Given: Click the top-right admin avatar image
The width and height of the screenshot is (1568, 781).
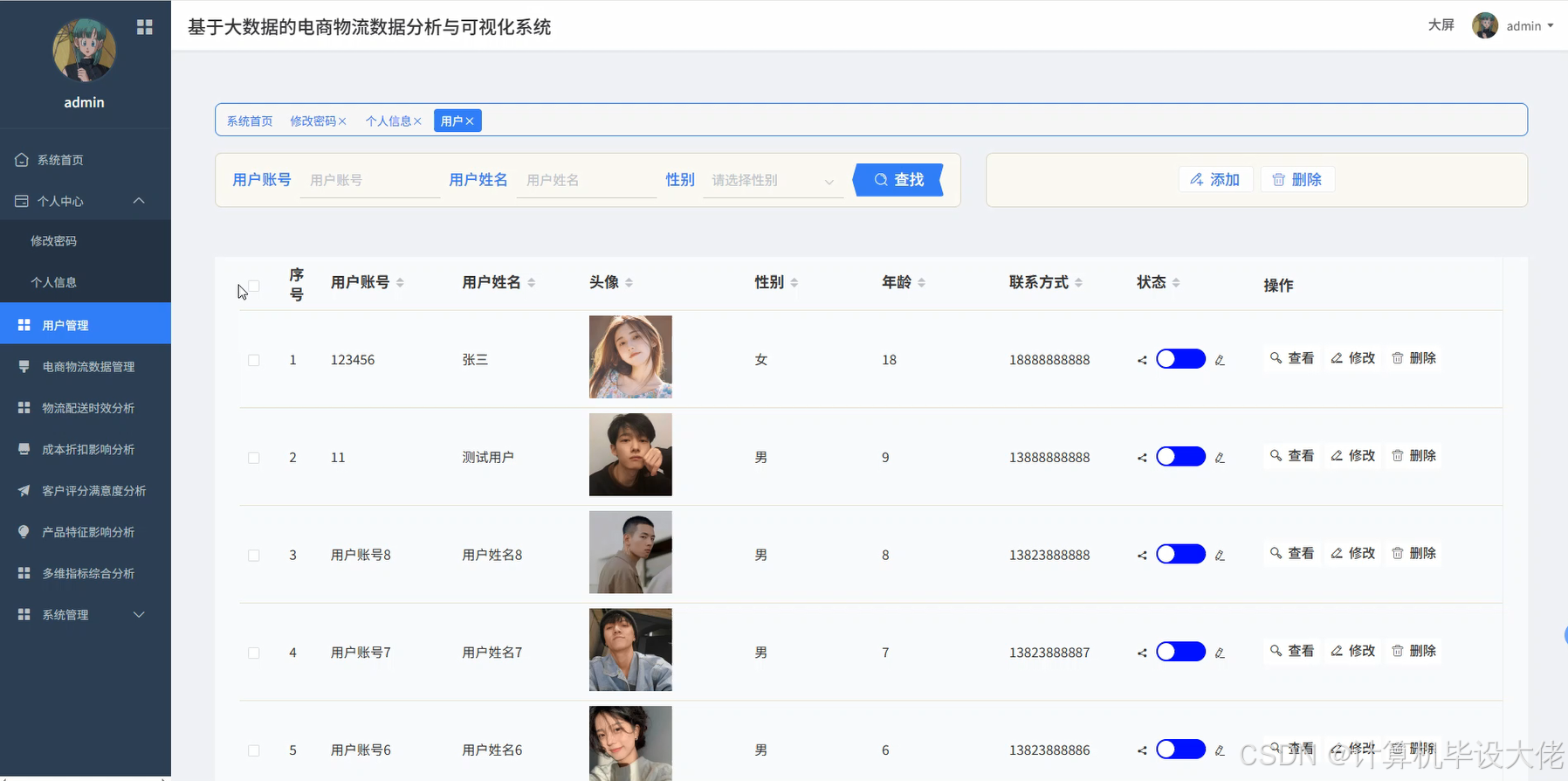Looking at the screenshot, I should click(1485, 25).
